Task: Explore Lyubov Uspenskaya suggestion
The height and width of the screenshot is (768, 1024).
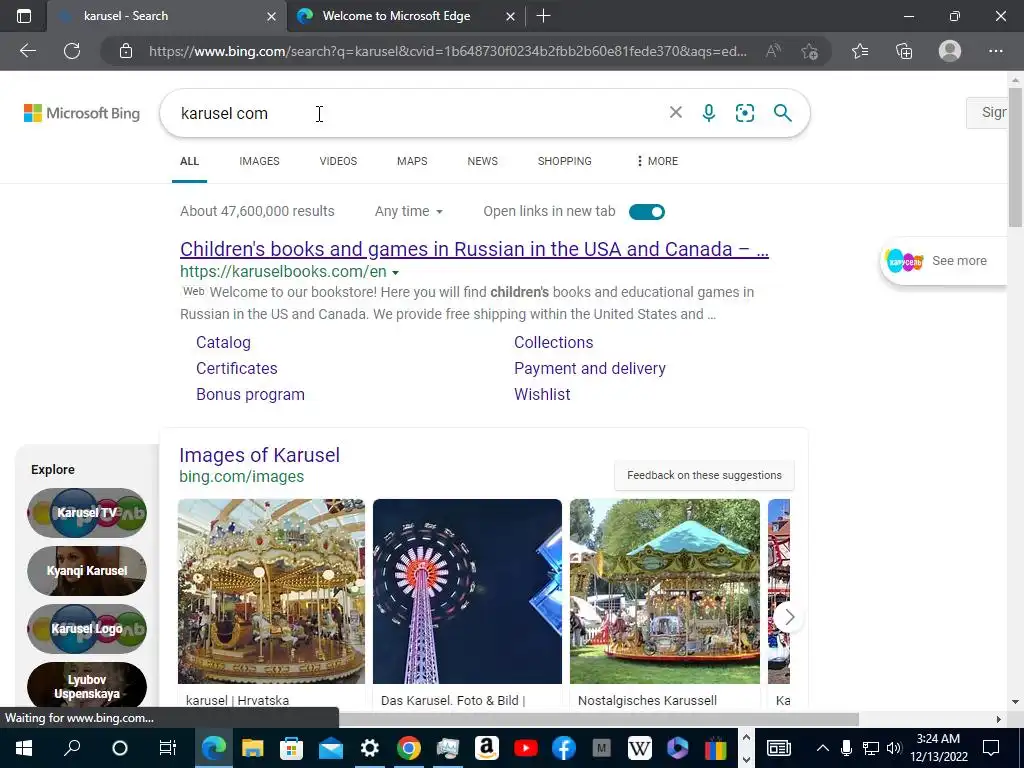Action: [87, 686]
